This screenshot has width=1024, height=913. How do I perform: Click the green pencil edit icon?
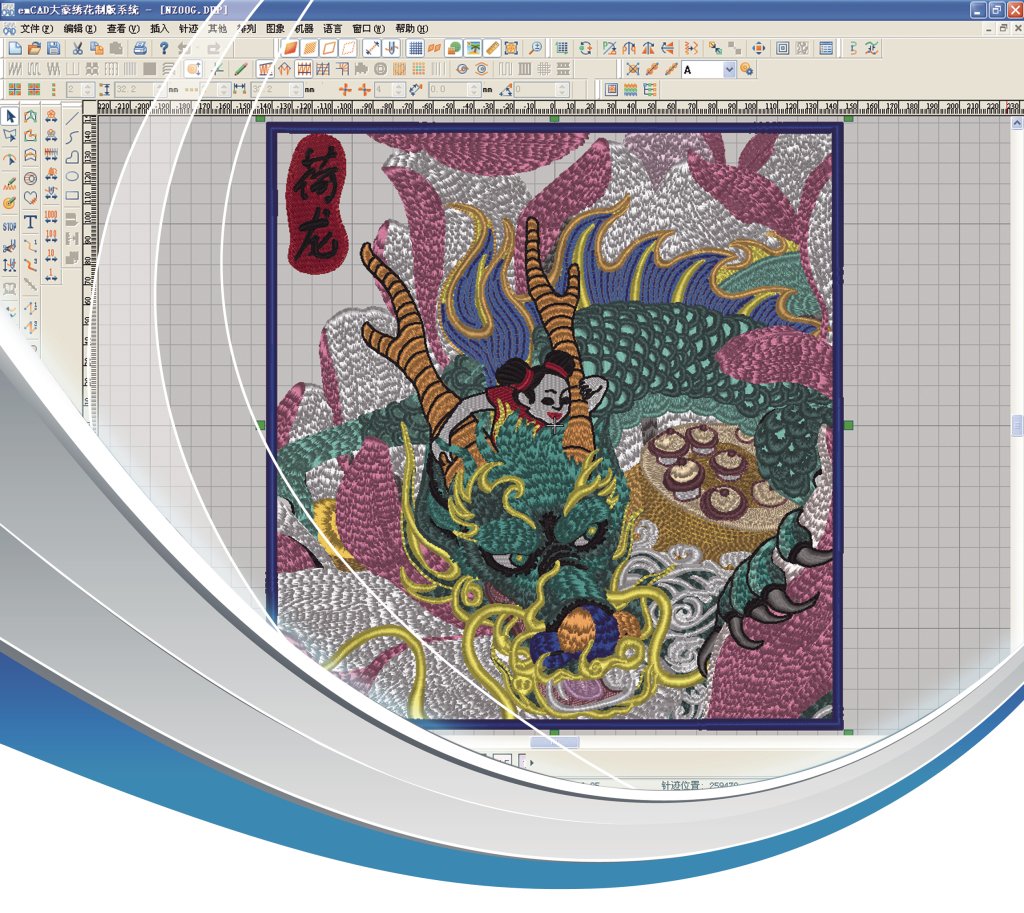241,69
